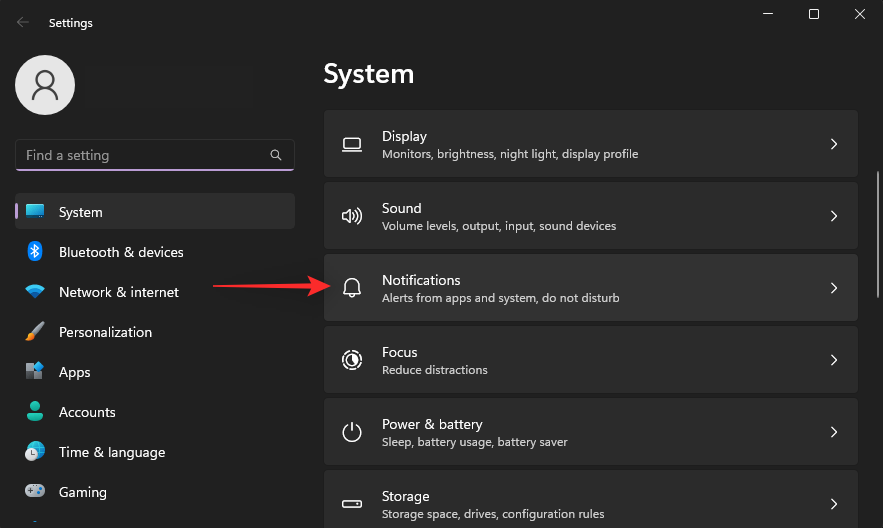This screenshot has height=528, width=883.
Task: Click the Bluetooth icon in sidebar
Action: point(35,252)
